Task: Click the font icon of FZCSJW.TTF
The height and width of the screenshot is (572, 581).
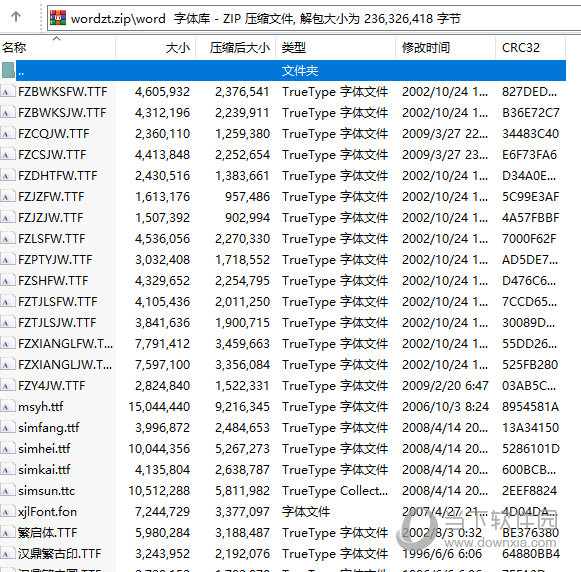Action: pyautogui.click(x=7, y=154)
